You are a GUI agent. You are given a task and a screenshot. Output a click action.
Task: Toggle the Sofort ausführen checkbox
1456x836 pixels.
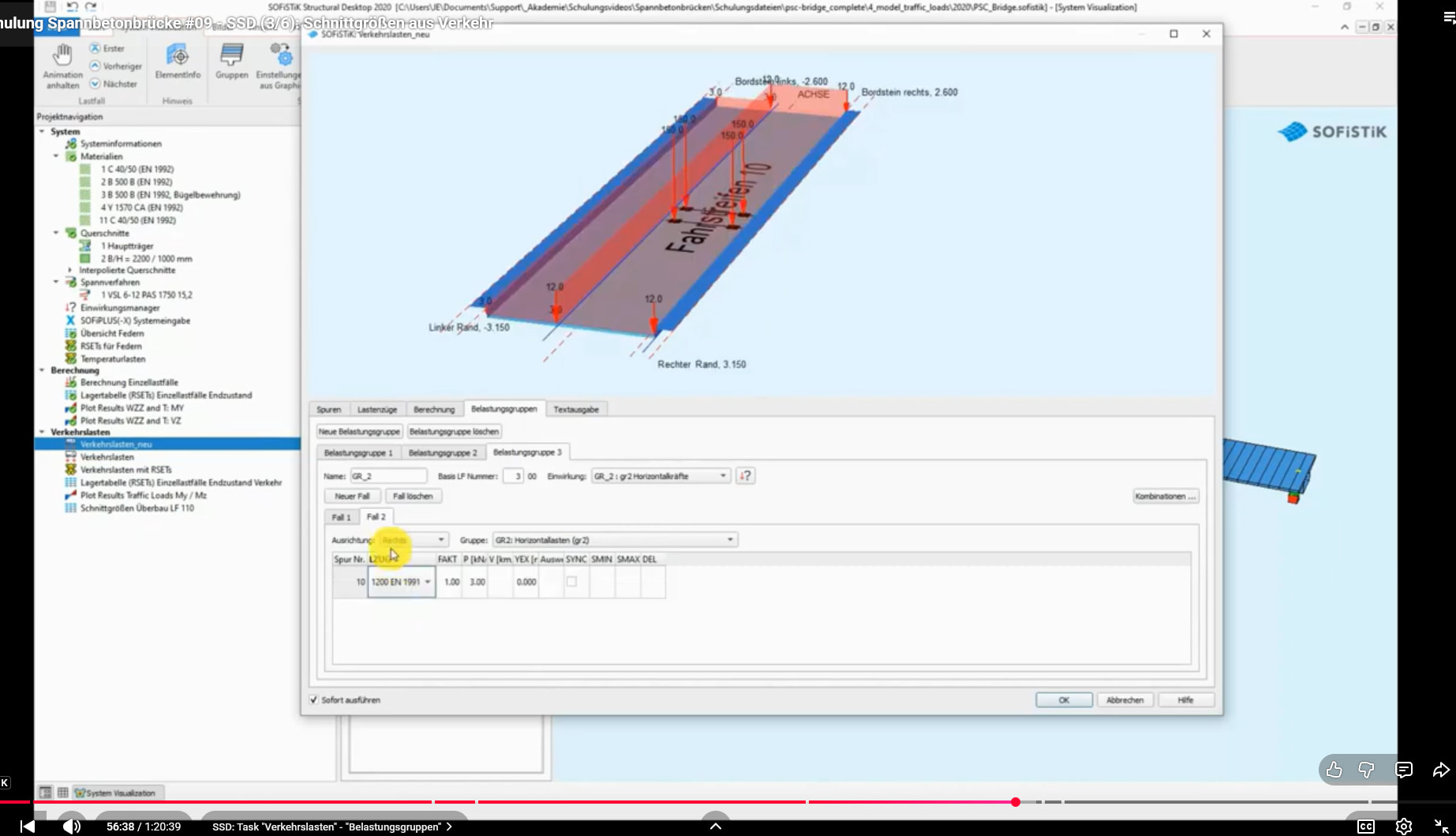[x=314, y=700]
